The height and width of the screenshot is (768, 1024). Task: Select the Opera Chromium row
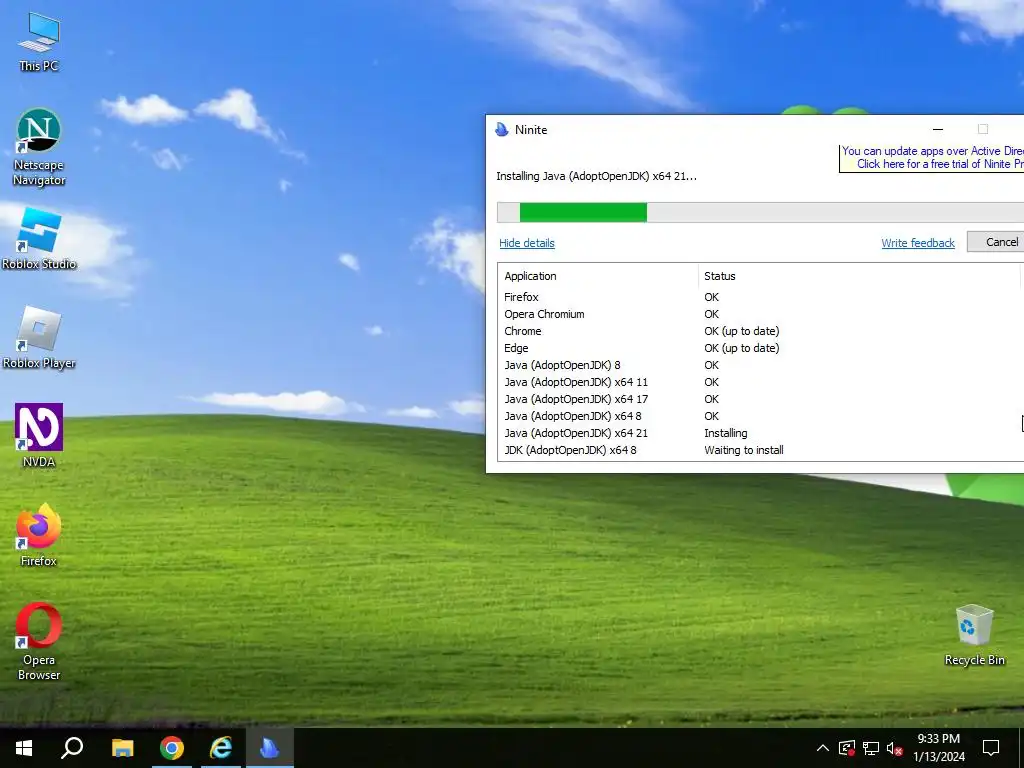[760, 314]
